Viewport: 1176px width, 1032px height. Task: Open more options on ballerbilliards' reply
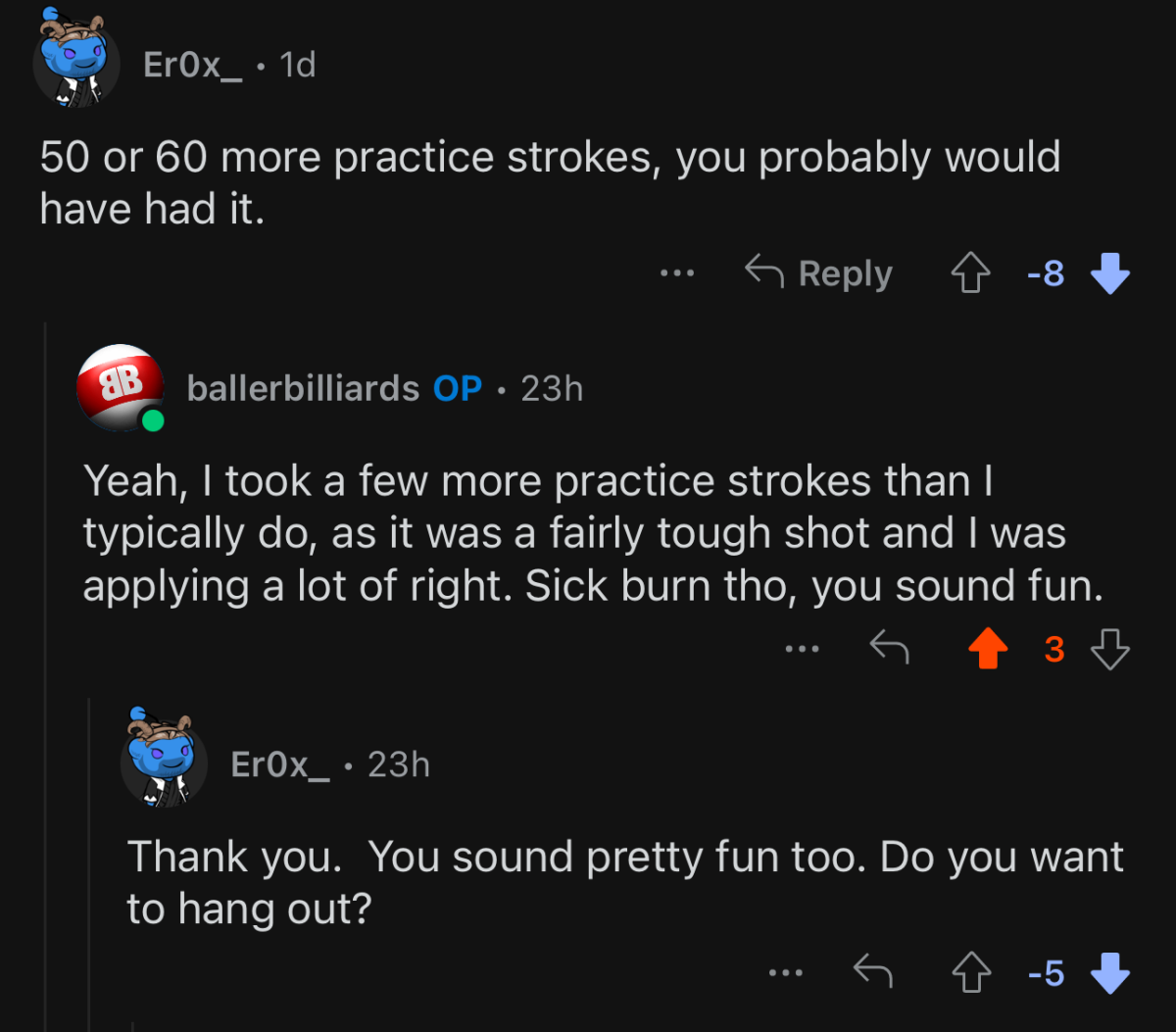[x=802, y=649]
